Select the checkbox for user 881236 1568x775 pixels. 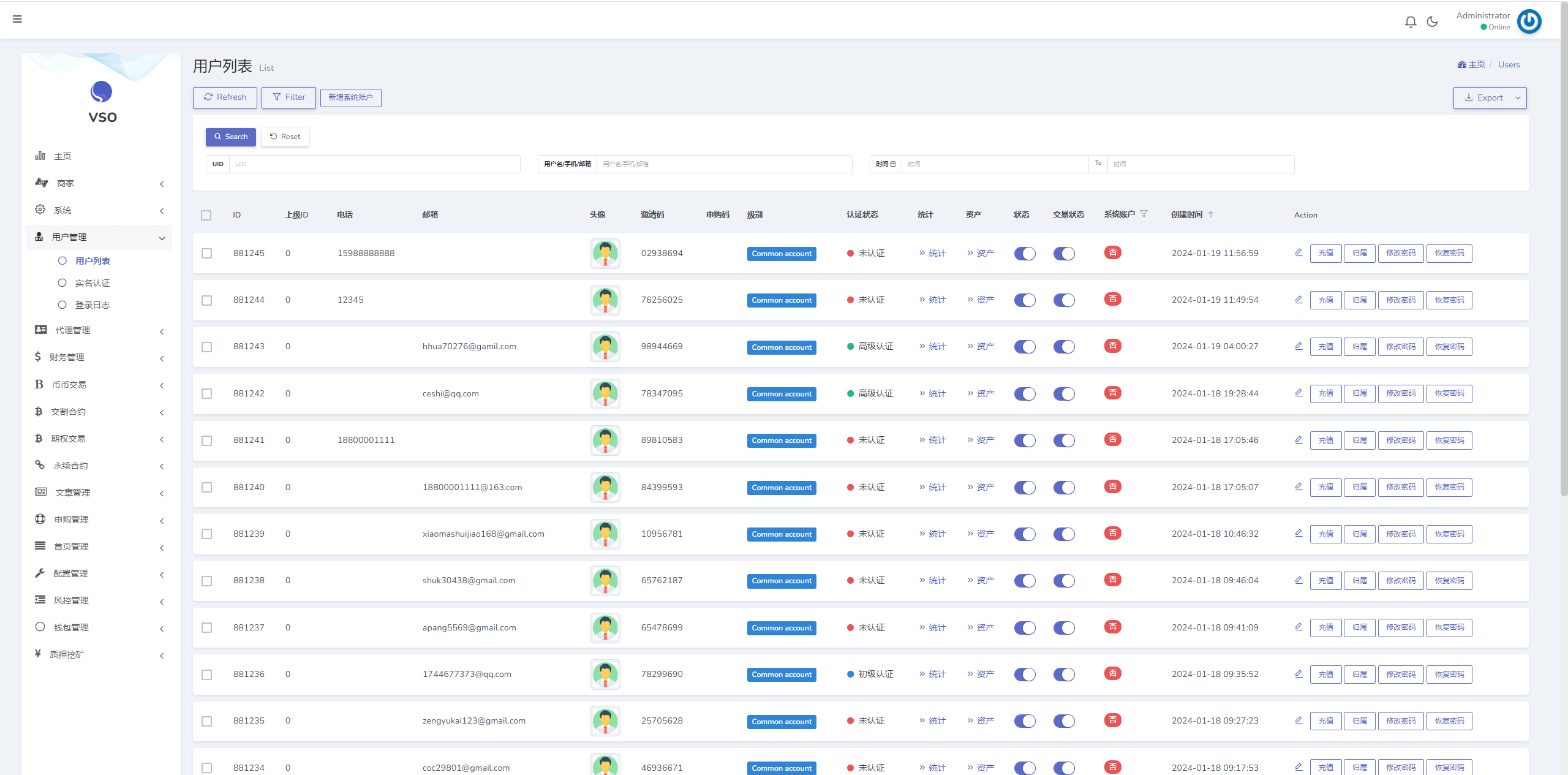208,674
